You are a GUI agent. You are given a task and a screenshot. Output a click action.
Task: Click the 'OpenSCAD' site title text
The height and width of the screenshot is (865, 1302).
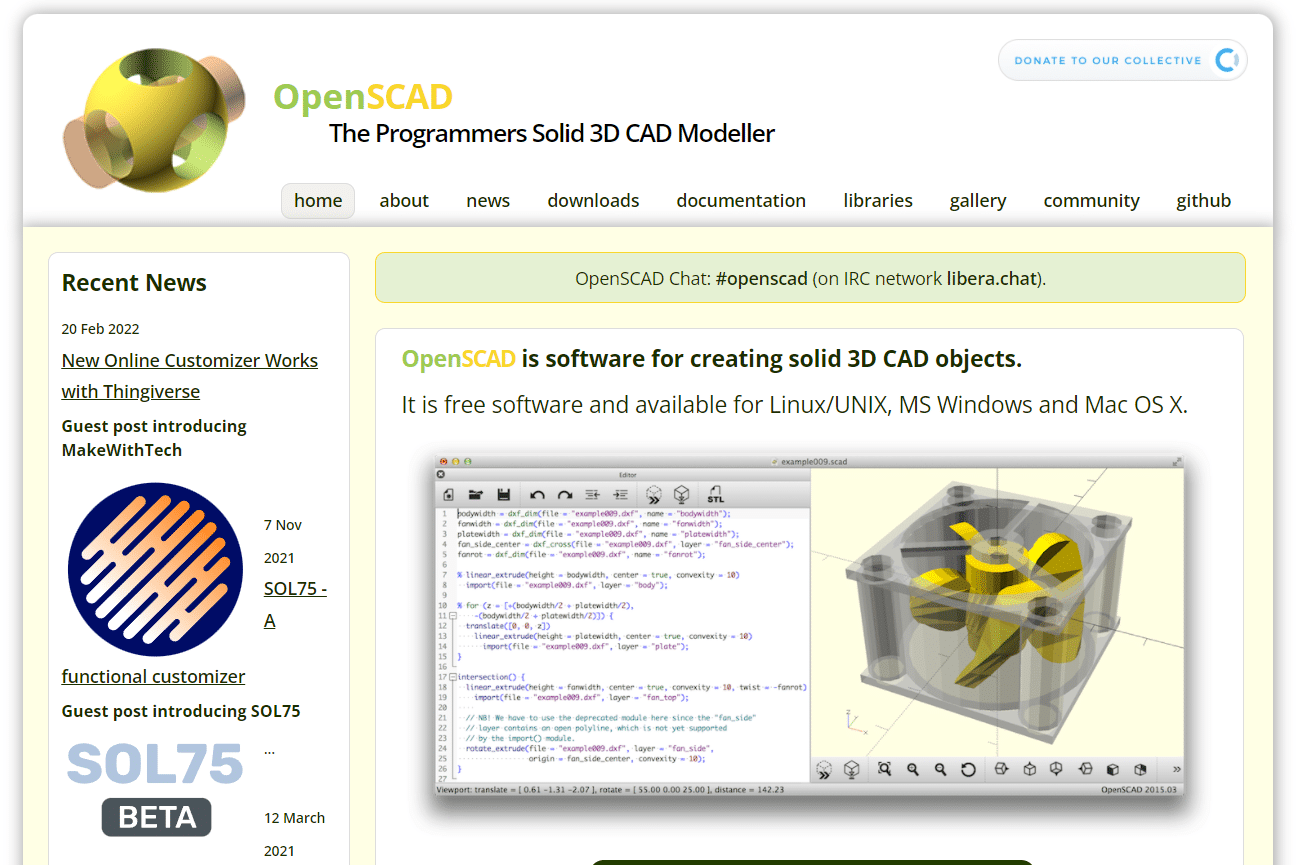coord(363,97)
